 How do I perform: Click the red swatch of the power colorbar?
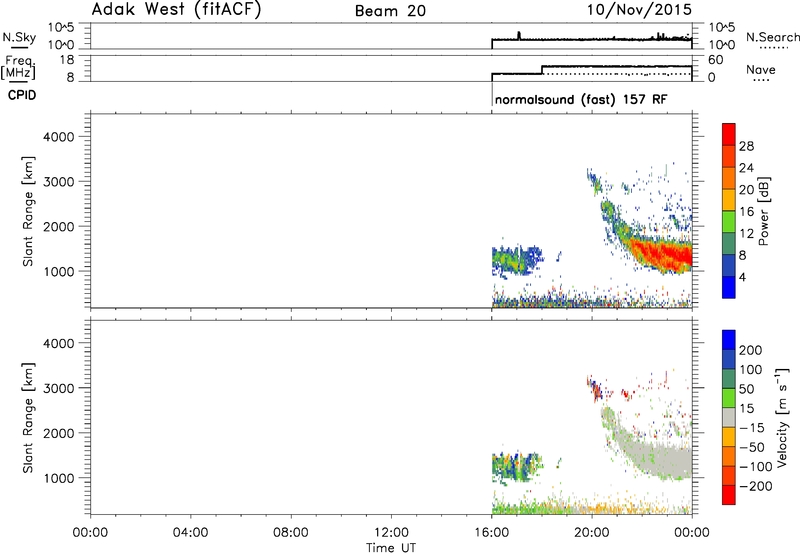coord(729,134)
